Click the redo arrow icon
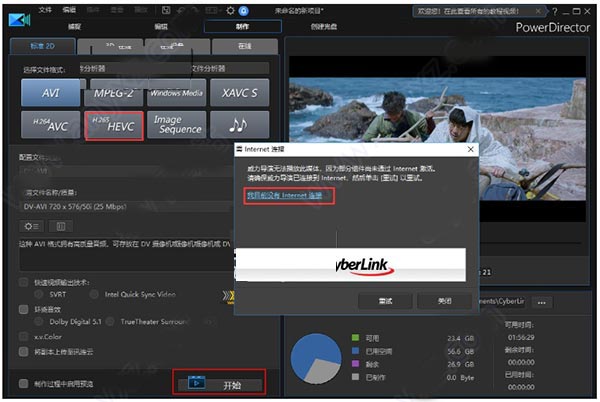Image resolution: width=600 pixels, height=402 pixels. [195, 11]
